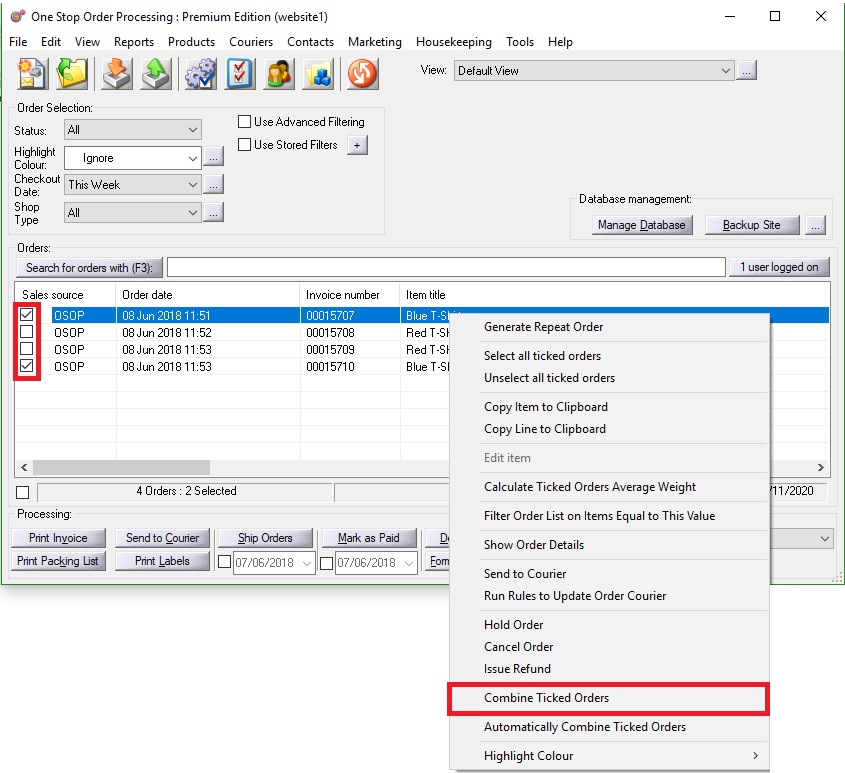Click the Backup Site button
Screen dimensions: 845x773
pyautogui.click(x=752, y=225)
